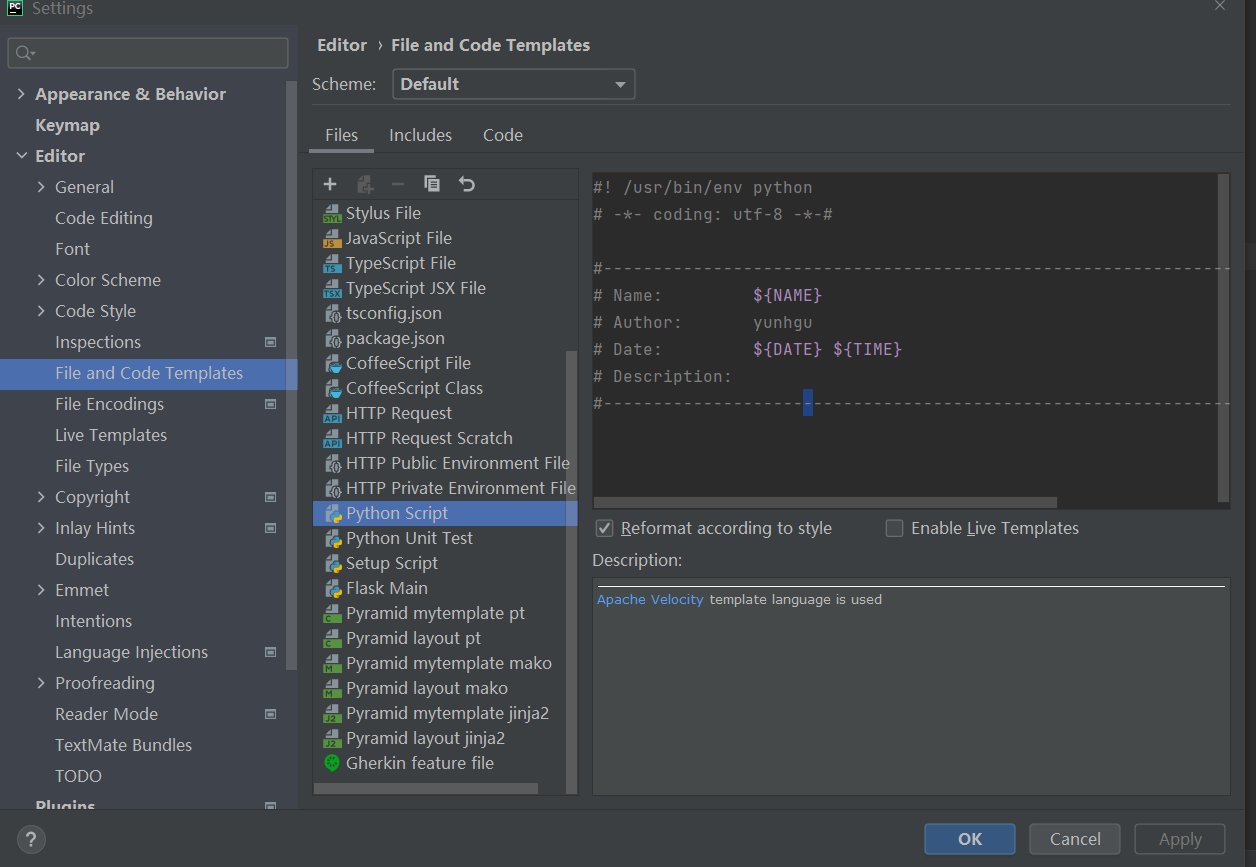
Task: Click the Stylus File icon
Action: click(333, 214)
